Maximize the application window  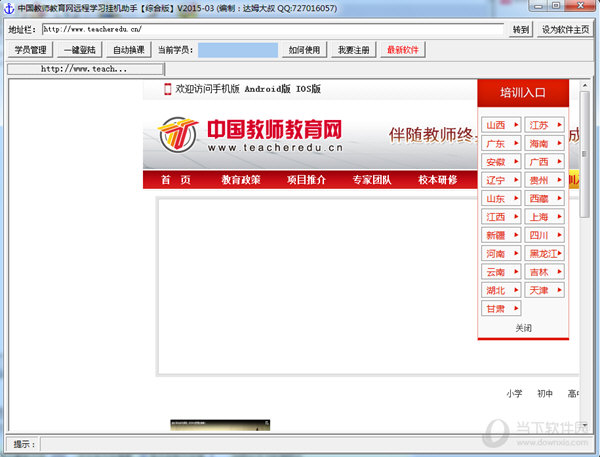point(556,6)
